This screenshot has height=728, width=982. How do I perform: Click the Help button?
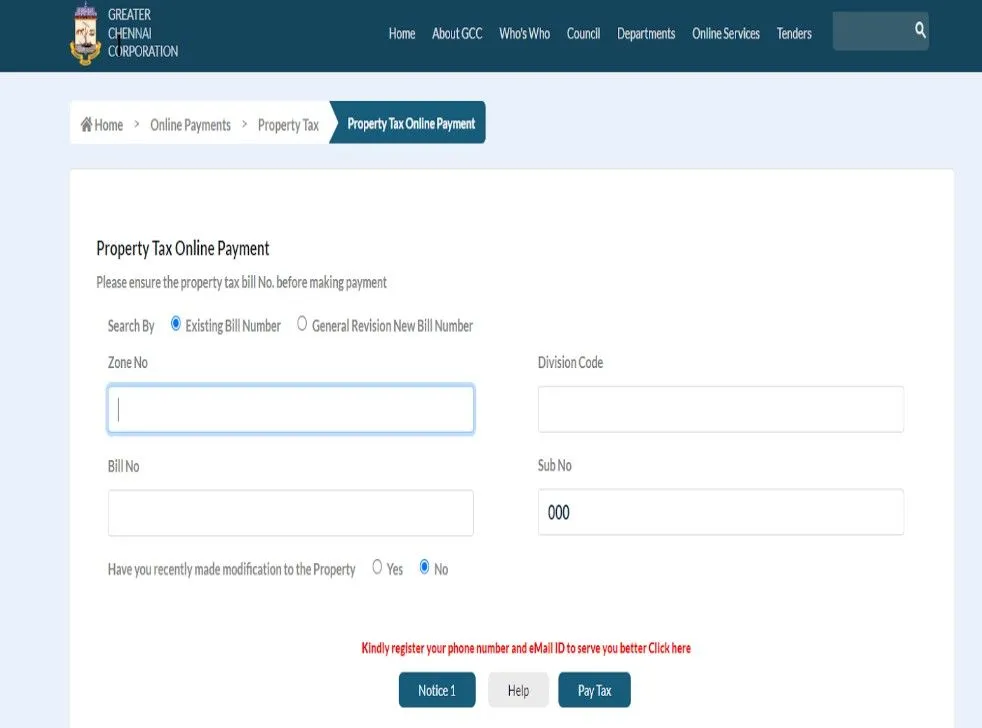pyautogui.click(x=518, y=690)
